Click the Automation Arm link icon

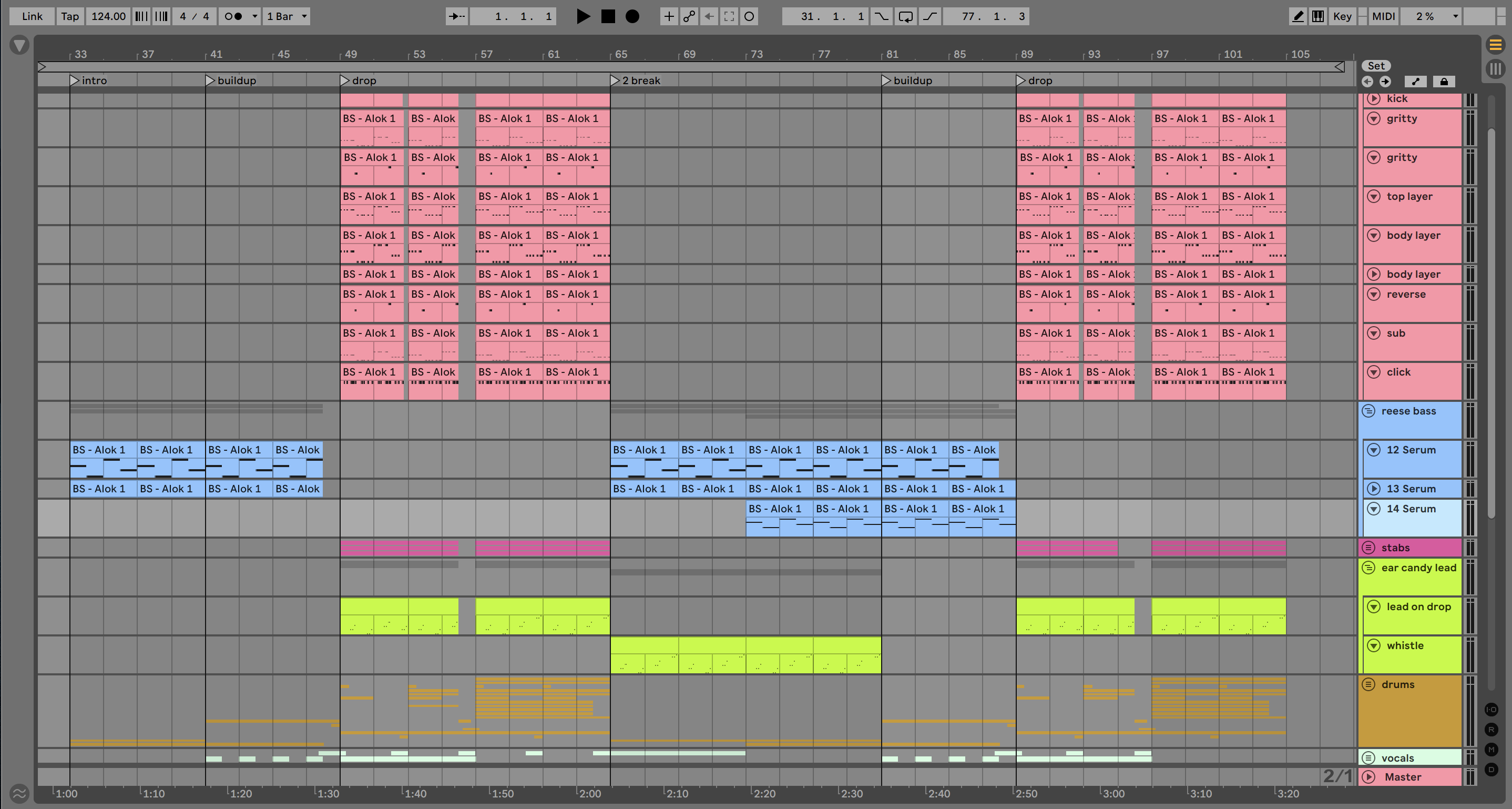pos(689,16)
